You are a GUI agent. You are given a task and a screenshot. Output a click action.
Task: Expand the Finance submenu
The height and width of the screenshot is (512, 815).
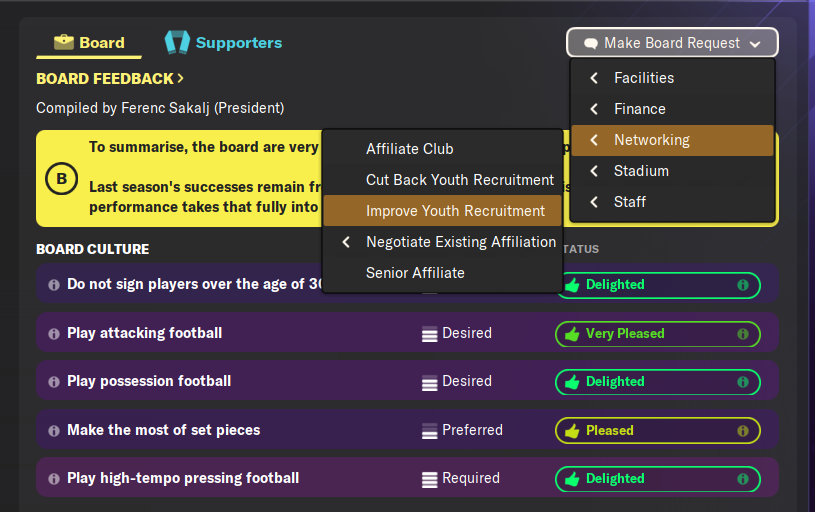(x=672, y=109)
